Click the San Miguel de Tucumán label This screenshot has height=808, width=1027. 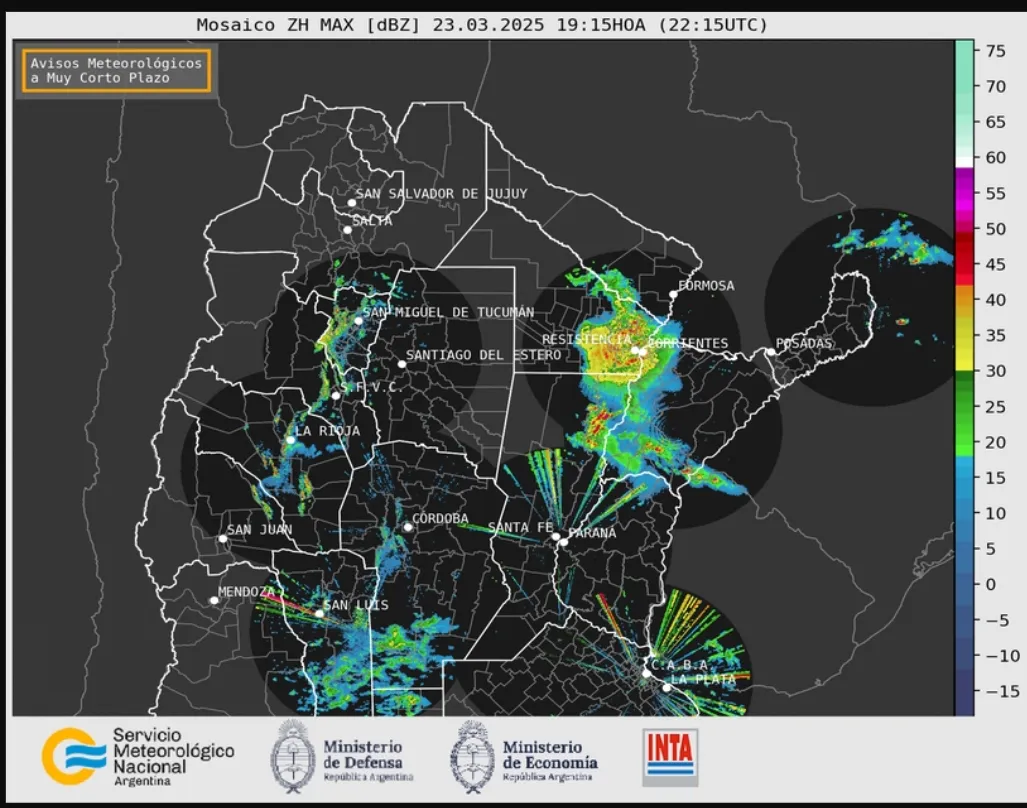pos(448,313)
